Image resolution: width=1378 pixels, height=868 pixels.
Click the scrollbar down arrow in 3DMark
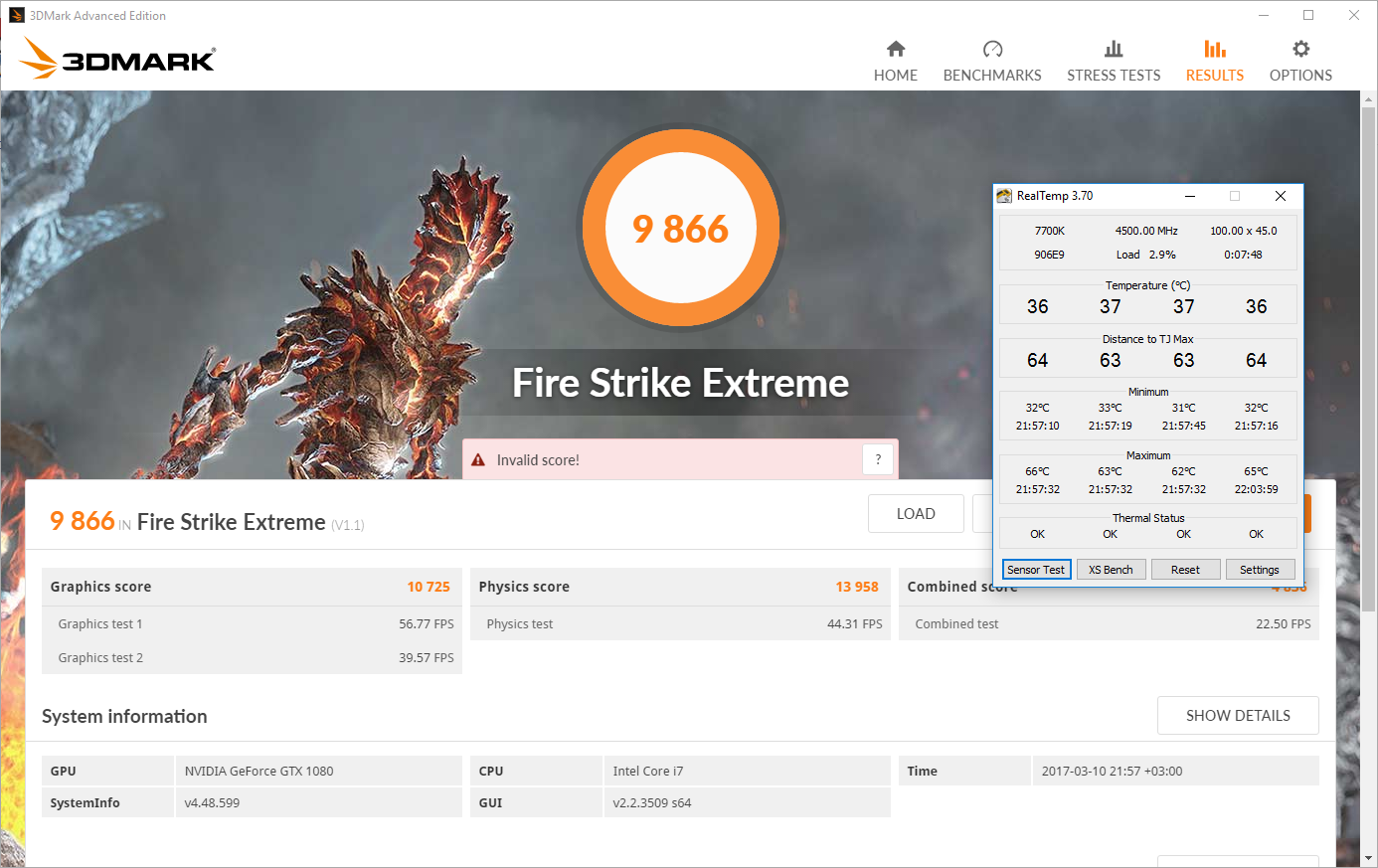tap(1369, 858)
